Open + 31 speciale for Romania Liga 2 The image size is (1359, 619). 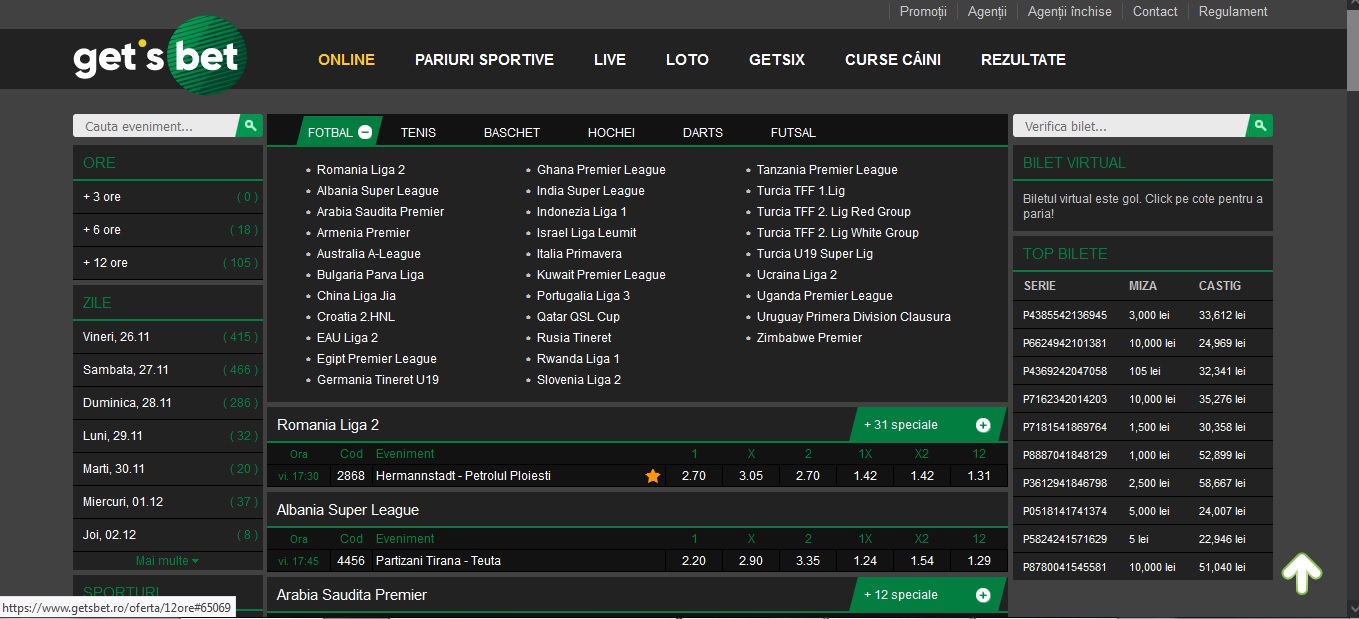[x=928, y=425]
